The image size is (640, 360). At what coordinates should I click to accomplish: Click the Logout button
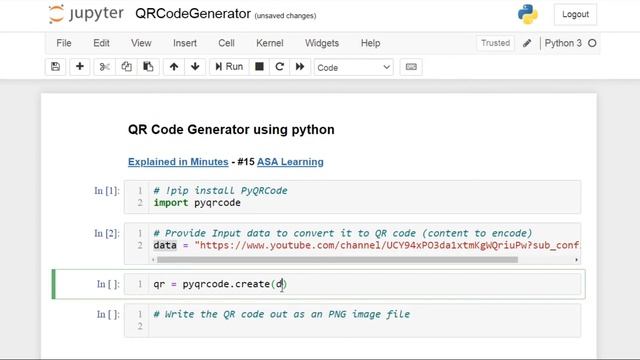point(576,14)
